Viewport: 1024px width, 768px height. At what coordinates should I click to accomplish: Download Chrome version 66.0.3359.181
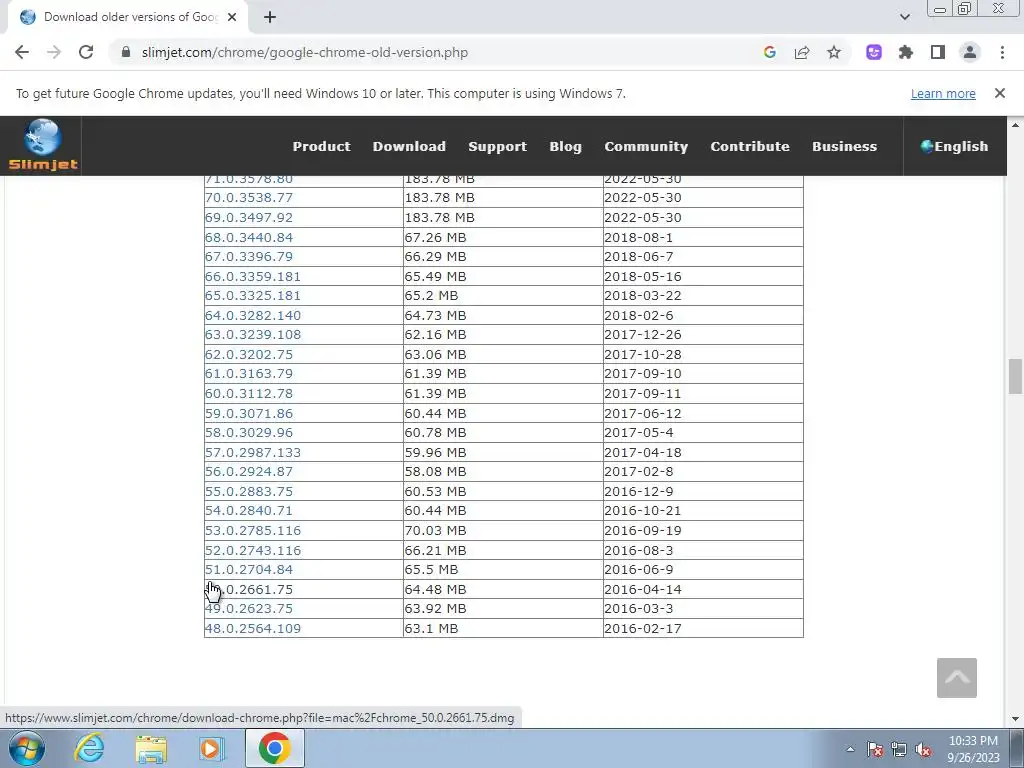pyautogui.click(x=253, y=276)
